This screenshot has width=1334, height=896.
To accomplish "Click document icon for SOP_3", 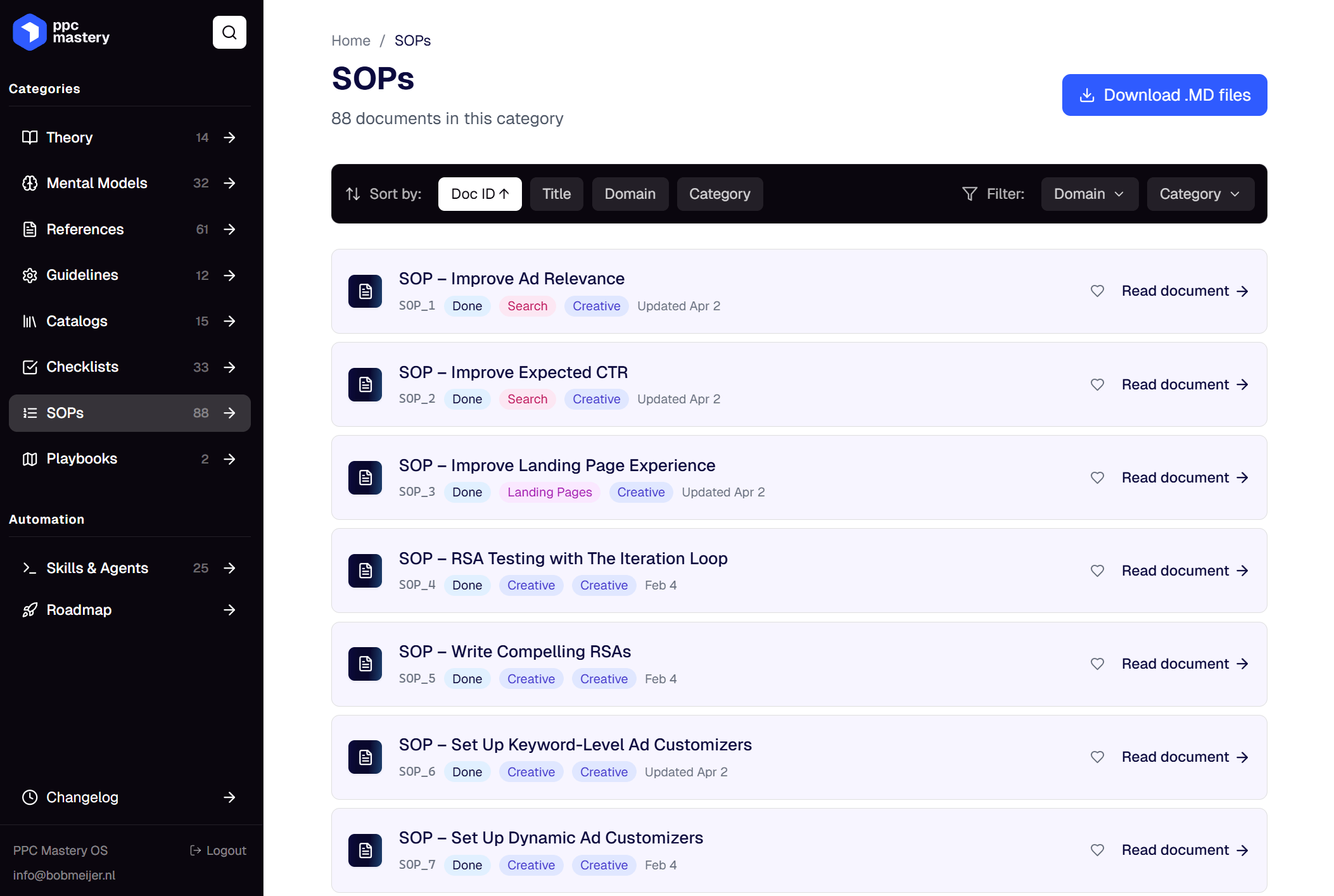I will [x=365, y=477].
